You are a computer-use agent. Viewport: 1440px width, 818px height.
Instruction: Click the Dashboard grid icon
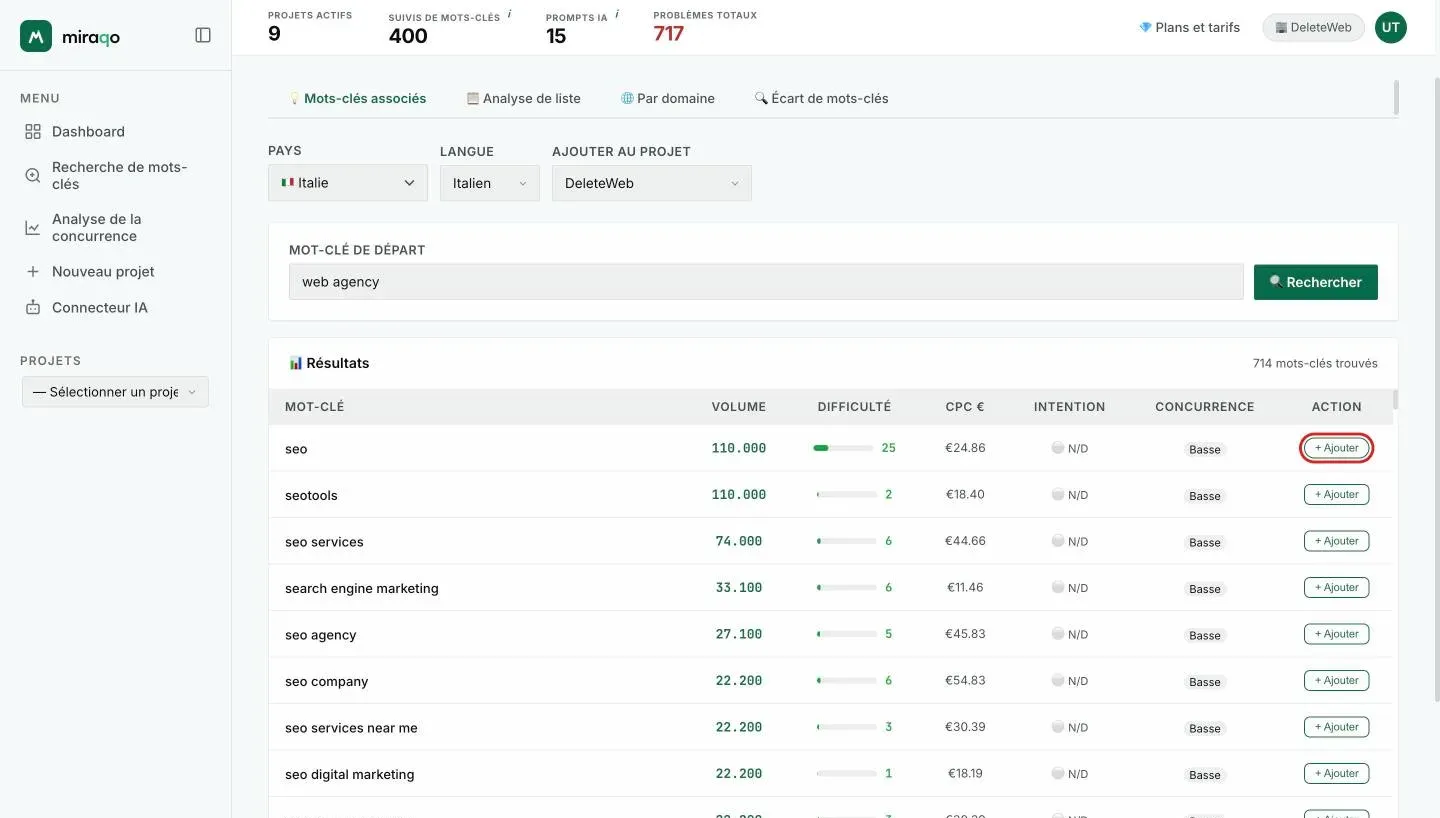33,132
